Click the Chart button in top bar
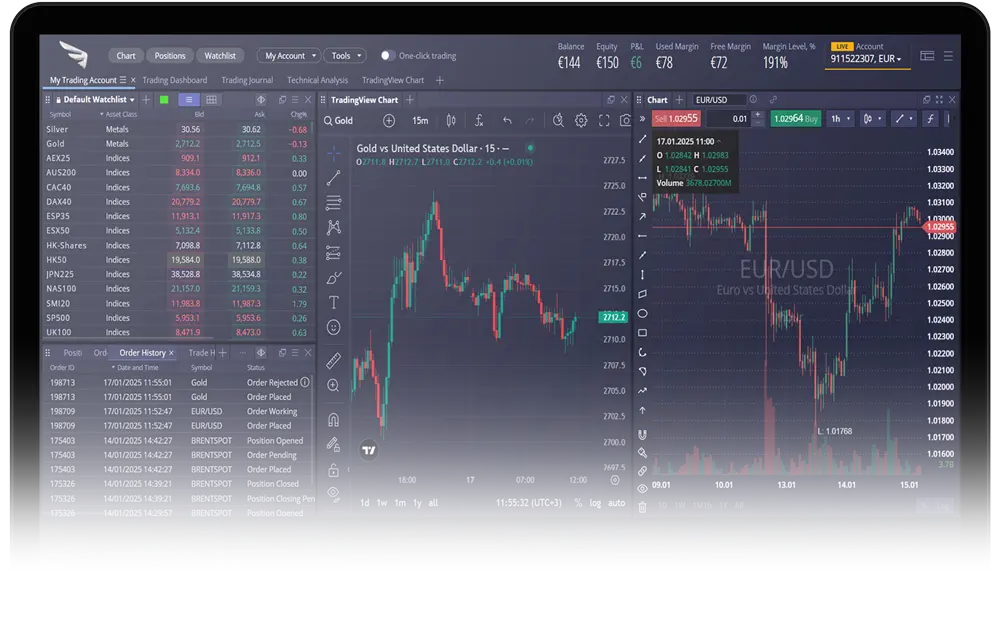This screenshot has height=622, width=1000. [126, 56]
